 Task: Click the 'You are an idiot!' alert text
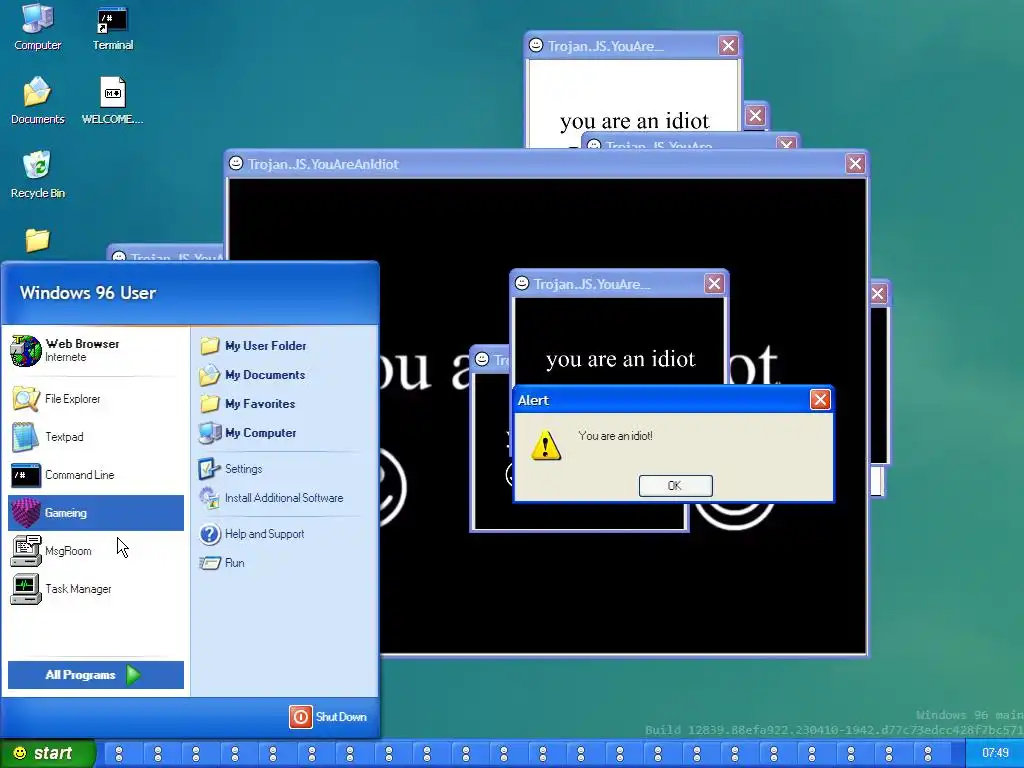click(615, 436)
